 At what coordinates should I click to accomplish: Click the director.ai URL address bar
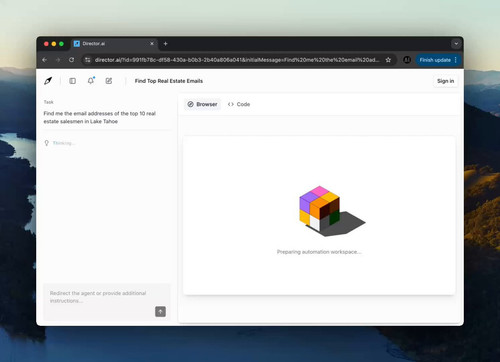pyautogui.click(x=237, y=60)
